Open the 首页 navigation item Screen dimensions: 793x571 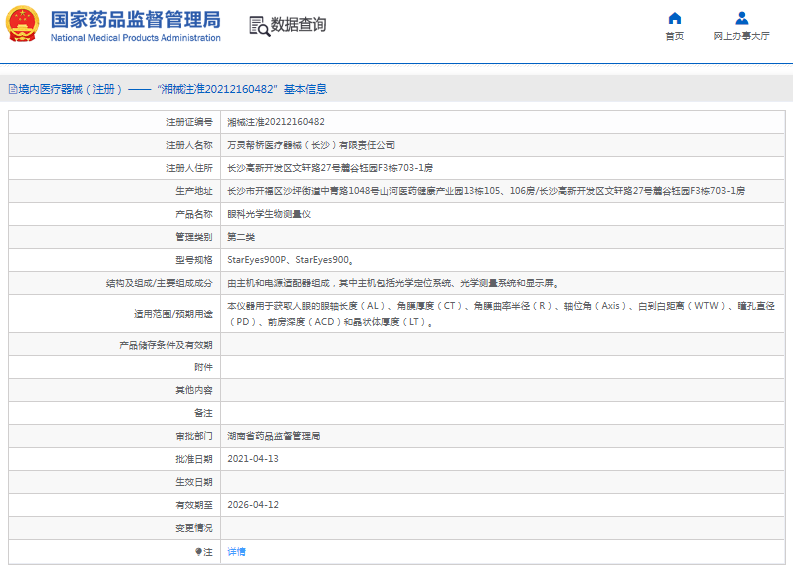click(x=675, y=36)
